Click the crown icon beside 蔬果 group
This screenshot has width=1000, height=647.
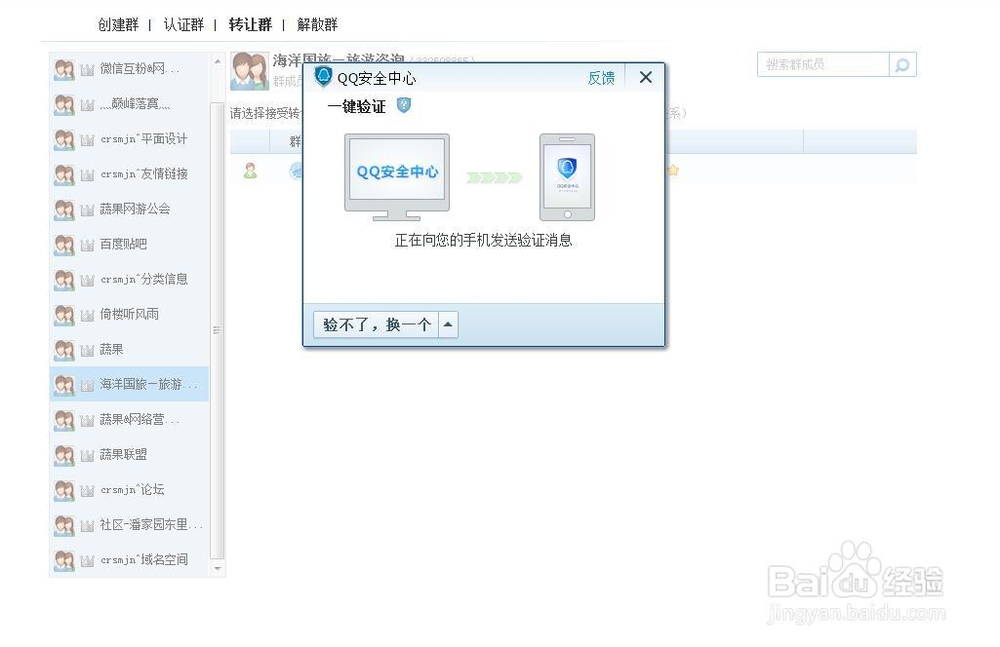(x=87, y=350)
